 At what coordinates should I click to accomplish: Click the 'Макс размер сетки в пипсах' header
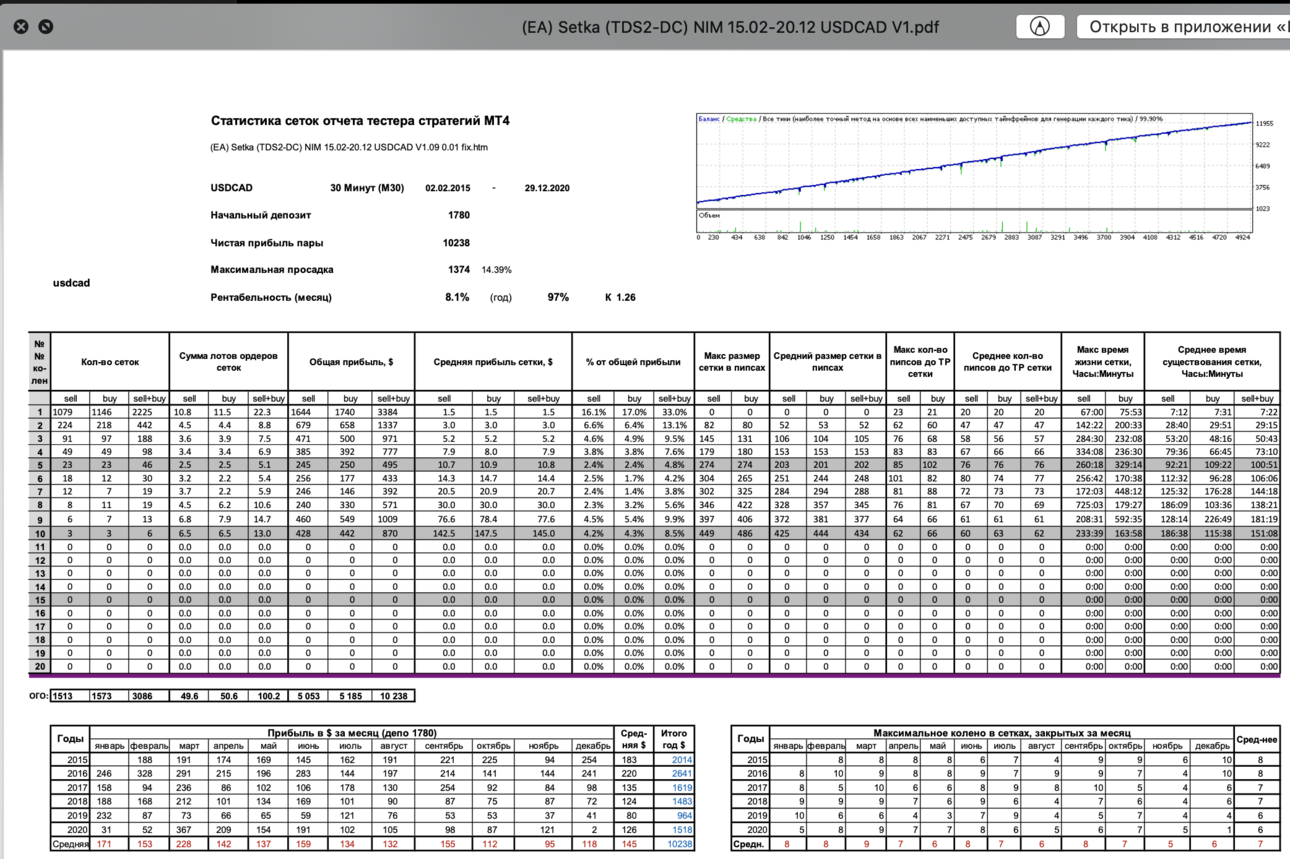[732, 362]
